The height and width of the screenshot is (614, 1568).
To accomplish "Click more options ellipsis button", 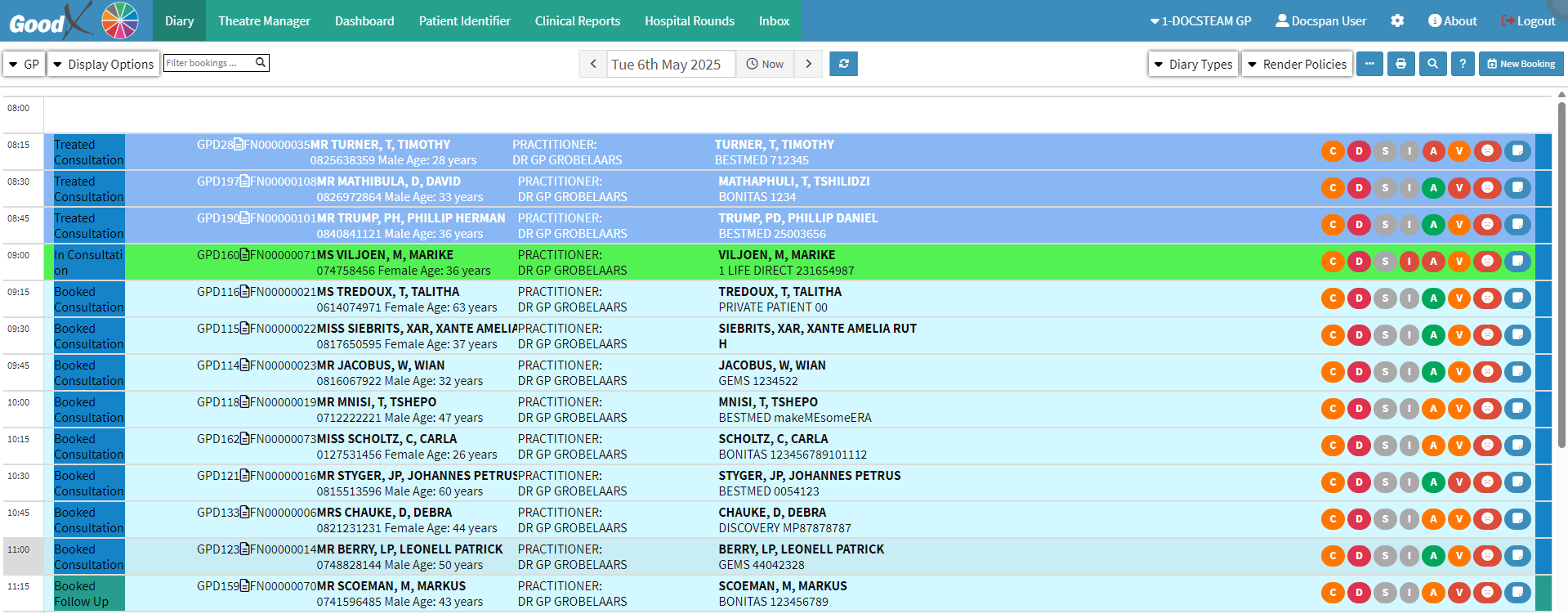I will 1369,64.
